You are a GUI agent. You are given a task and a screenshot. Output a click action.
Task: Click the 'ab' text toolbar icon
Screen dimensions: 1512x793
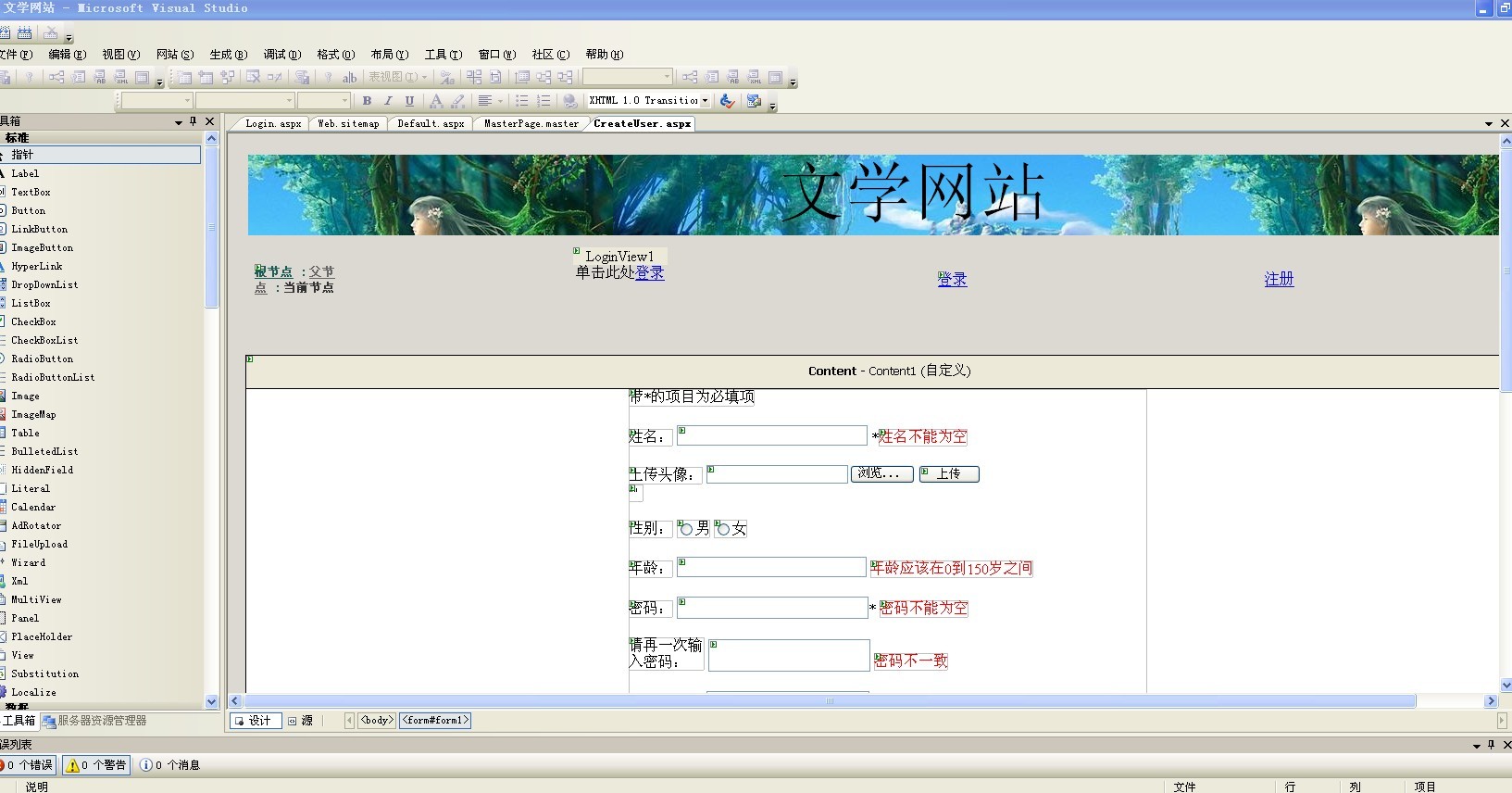pyautogui.click(x=349, y=78)
